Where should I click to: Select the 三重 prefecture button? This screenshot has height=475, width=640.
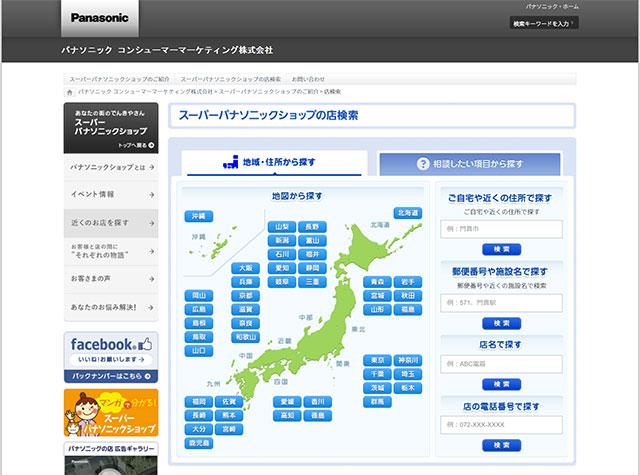(x=312, y=282)
